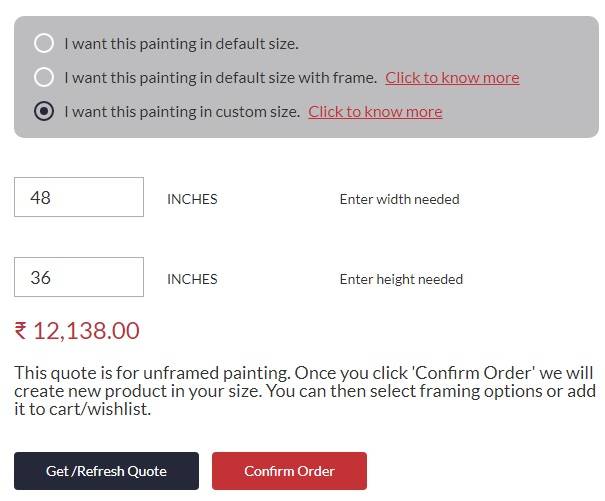Select the custom size radio button

[x=44, y=111]
